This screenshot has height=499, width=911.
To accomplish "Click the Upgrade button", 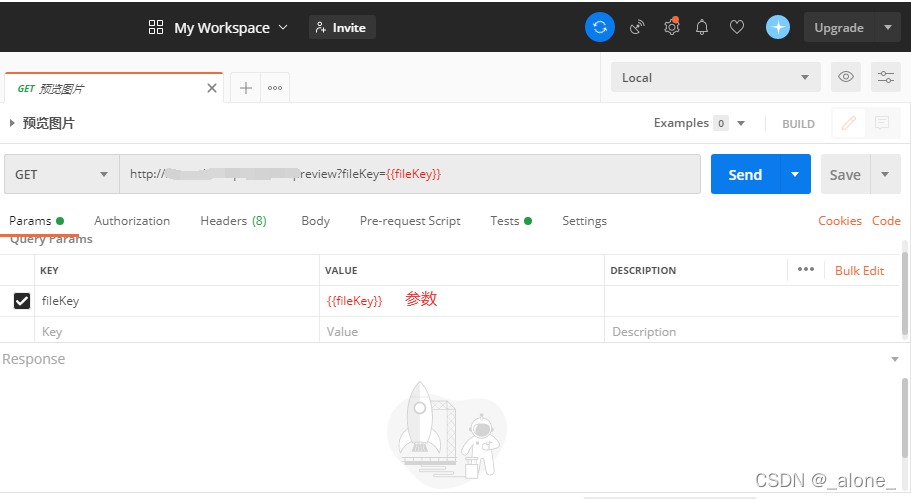I will coord(839,27).
